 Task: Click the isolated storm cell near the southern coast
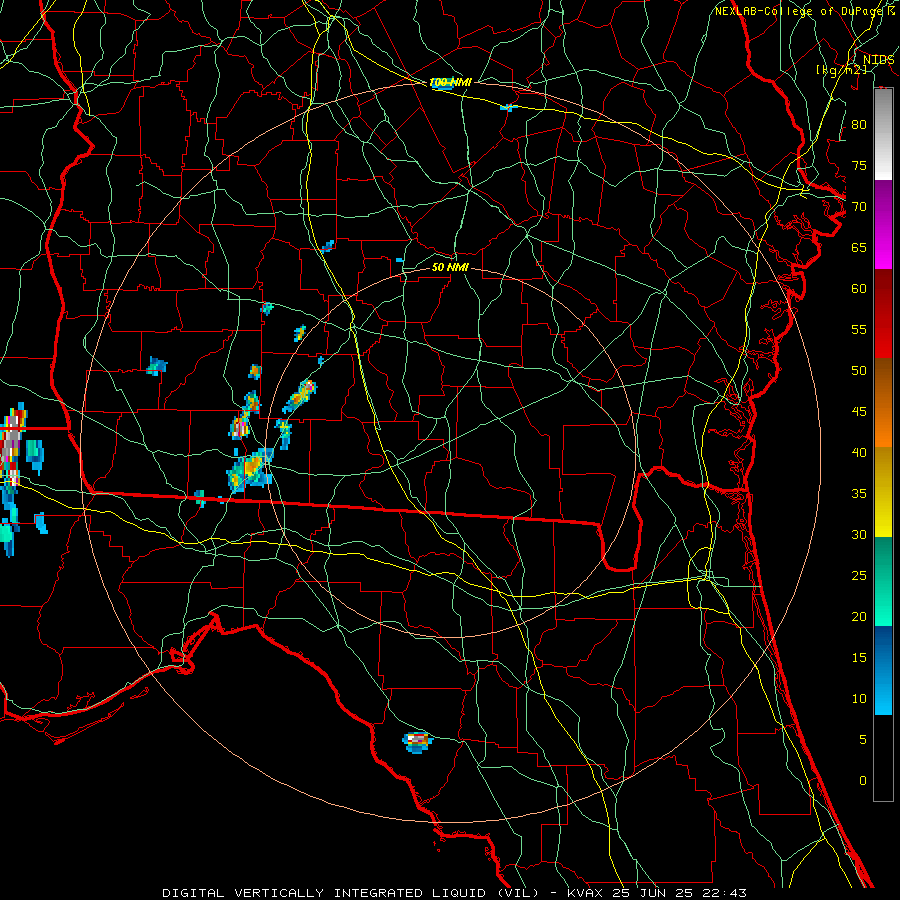[417, 742]
